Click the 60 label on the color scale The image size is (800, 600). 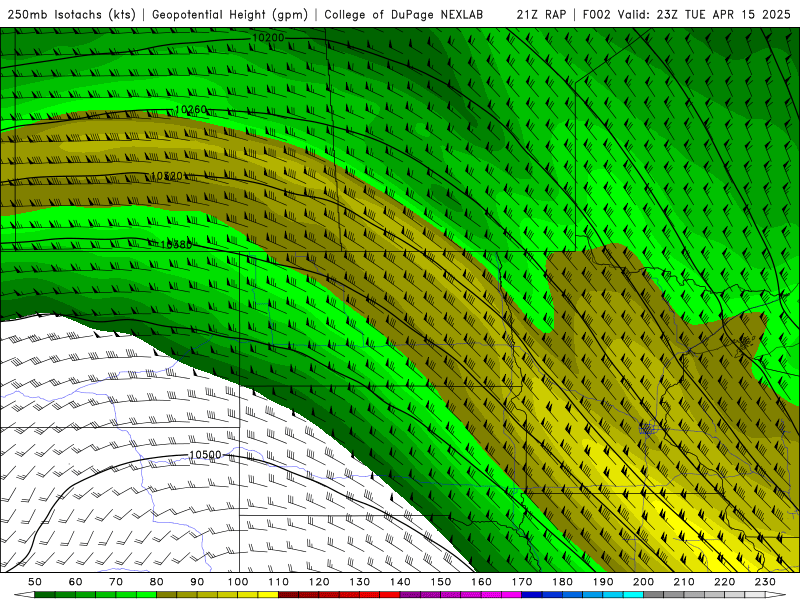click(x=76, y=582)
